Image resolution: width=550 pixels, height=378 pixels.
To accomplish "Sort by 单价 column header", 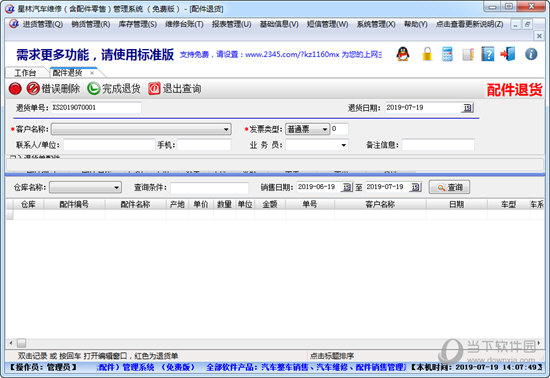I will pyautogui.click(x=201, y=204).
